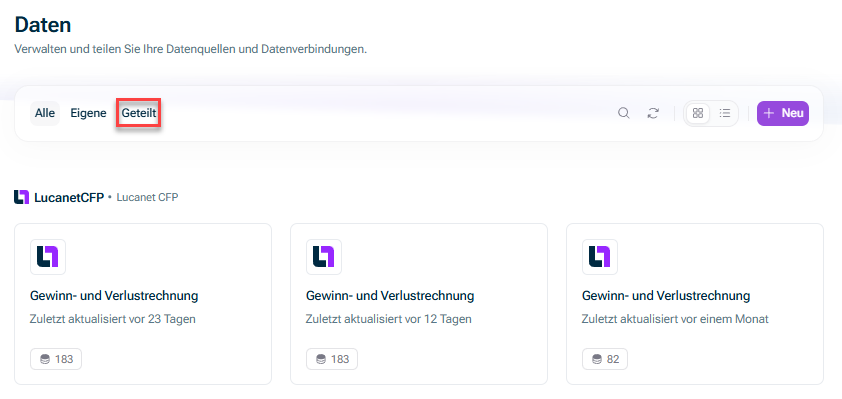Image resolution: width=842 pixels, height=399 pixels.
Task: Click the LucanetCFP group heading
Action: [69, 197]
